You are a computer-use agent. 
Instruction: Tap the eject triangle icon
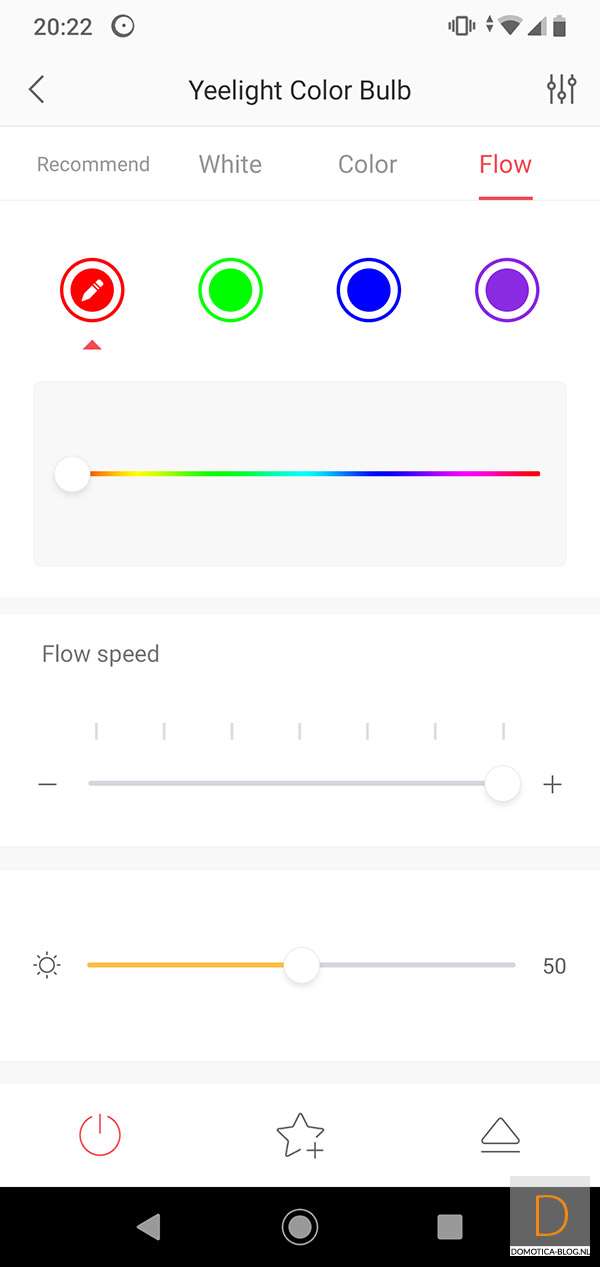pyautogui.click(x=500, y=1135)
